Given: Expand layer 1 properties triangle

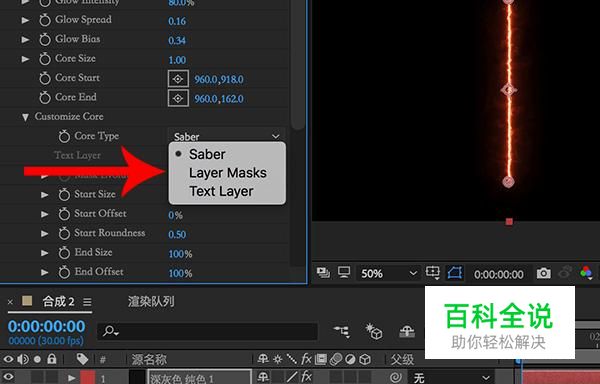Looking at the screenshot, I should [x=72, y=378].
